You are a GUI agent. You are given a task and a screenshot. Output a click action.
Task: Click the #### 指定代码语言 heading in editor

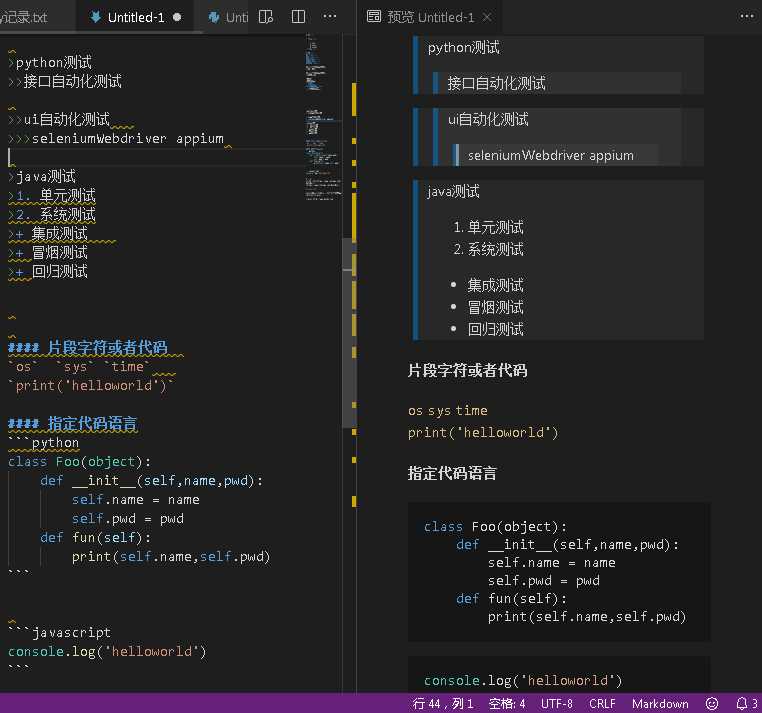pos(73,423)
